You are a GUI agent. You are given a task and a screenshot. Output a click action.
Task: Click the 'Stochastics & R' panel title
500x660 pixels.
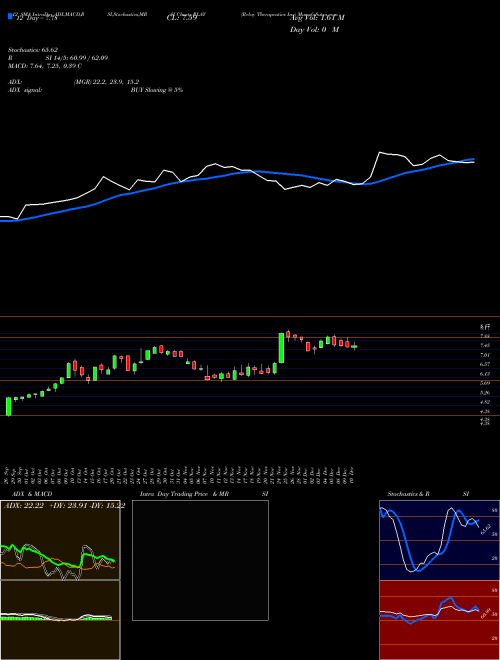409,494
